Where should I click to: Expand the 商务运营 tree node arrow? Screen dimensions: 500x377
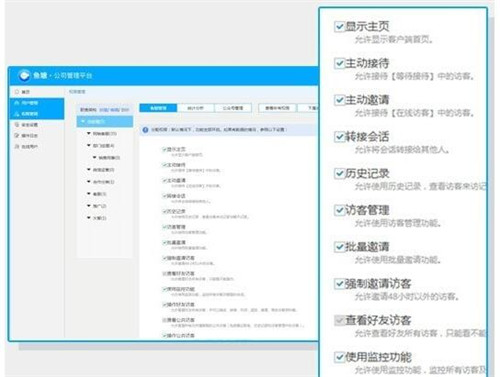[89, 170]
